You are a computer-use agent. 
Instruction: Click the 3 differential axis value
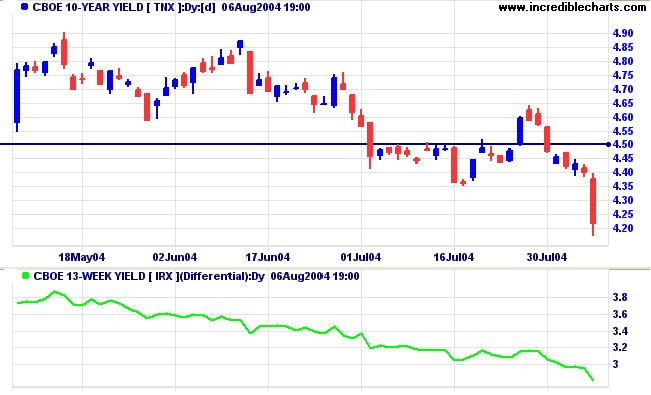tap(616, 364)
